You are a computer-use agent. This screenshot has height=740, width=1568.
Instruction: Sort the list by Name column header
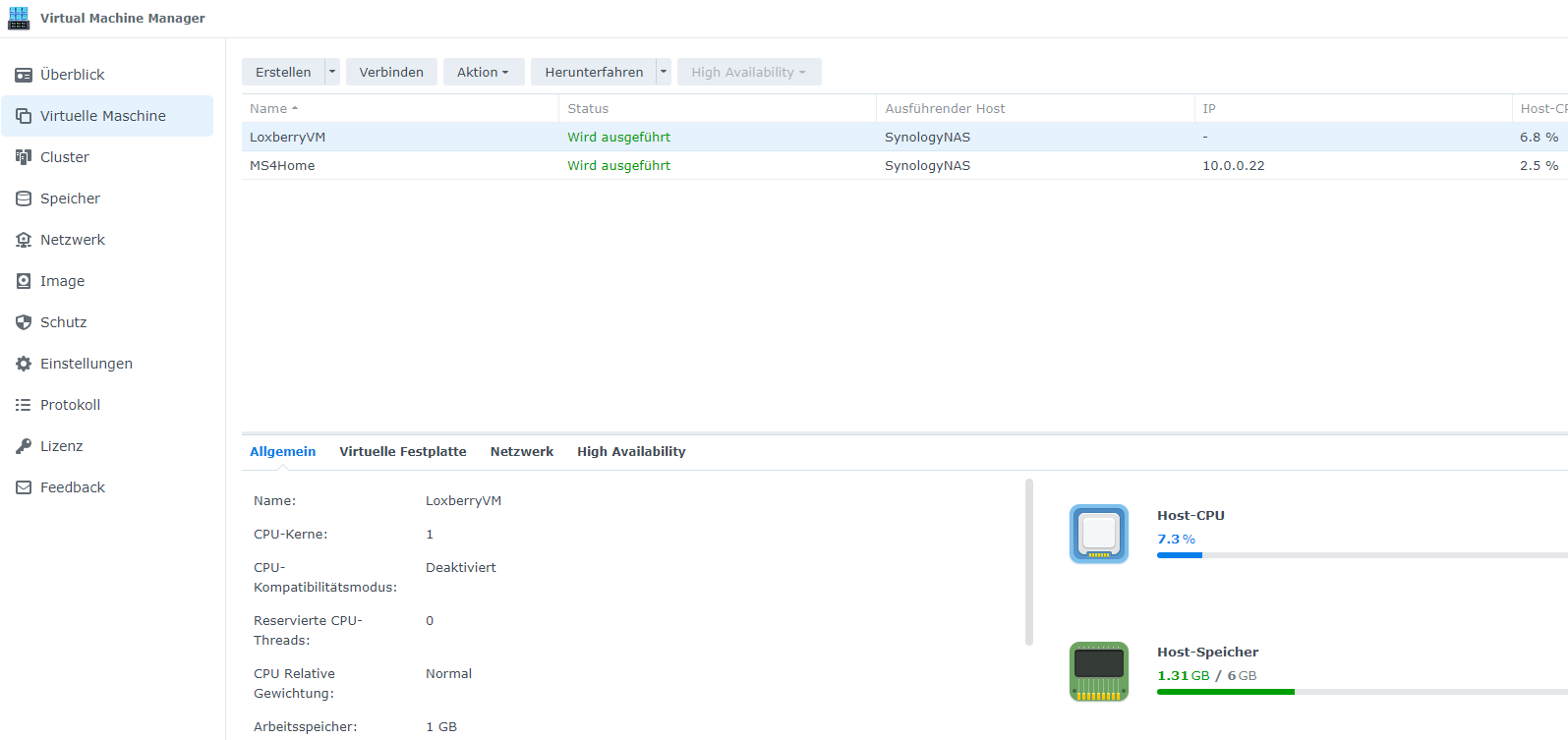point(268,109)
